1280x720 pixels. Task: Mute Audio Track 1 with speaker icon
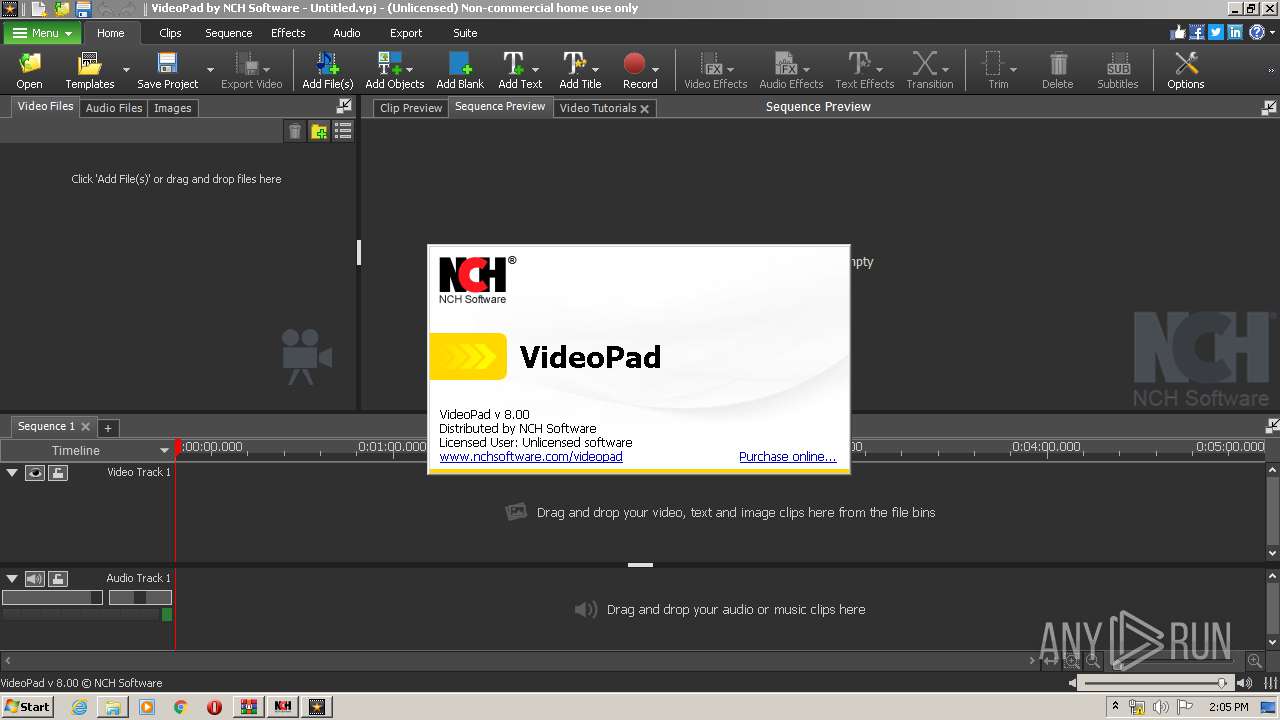(35, 579)
